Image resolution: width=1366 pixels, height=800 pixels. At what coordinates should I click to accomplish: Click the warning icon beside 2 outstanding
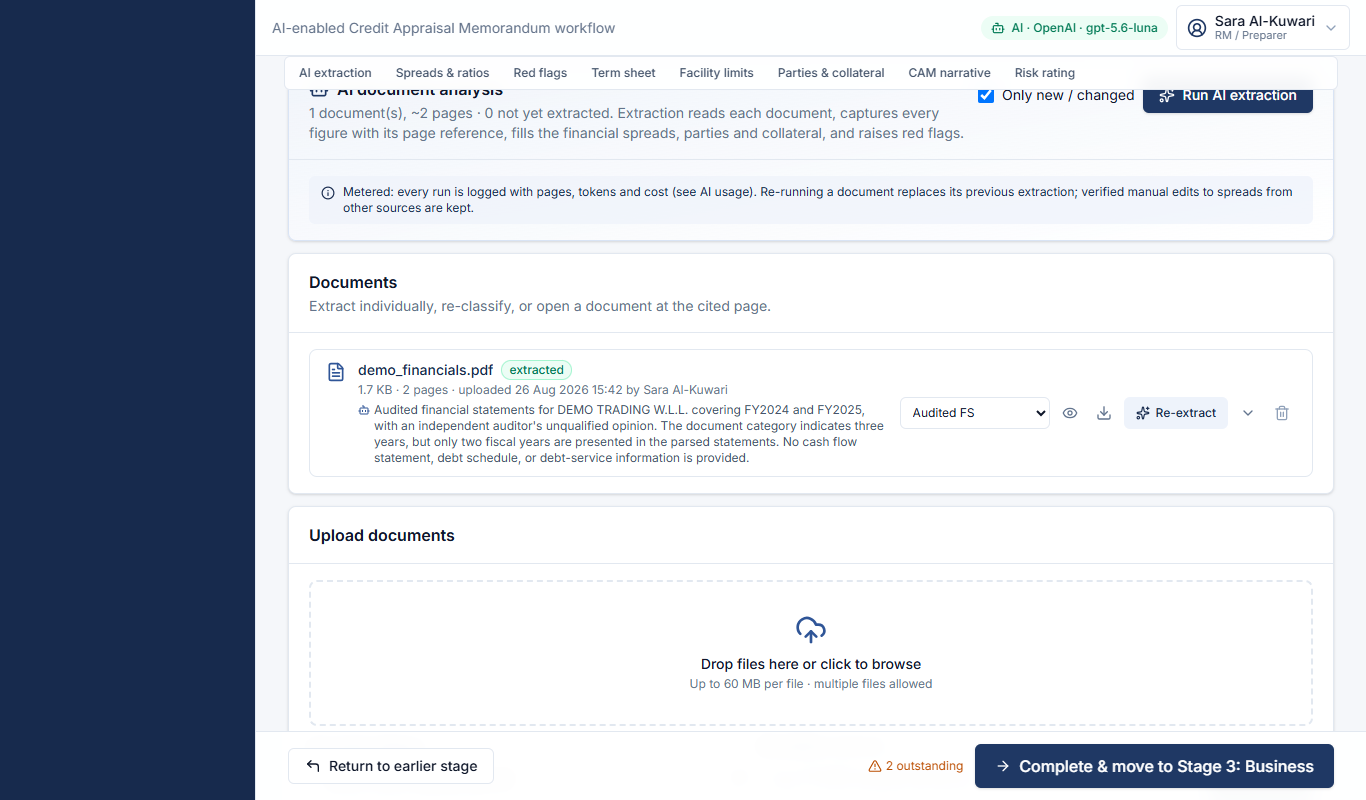point(875,766)
